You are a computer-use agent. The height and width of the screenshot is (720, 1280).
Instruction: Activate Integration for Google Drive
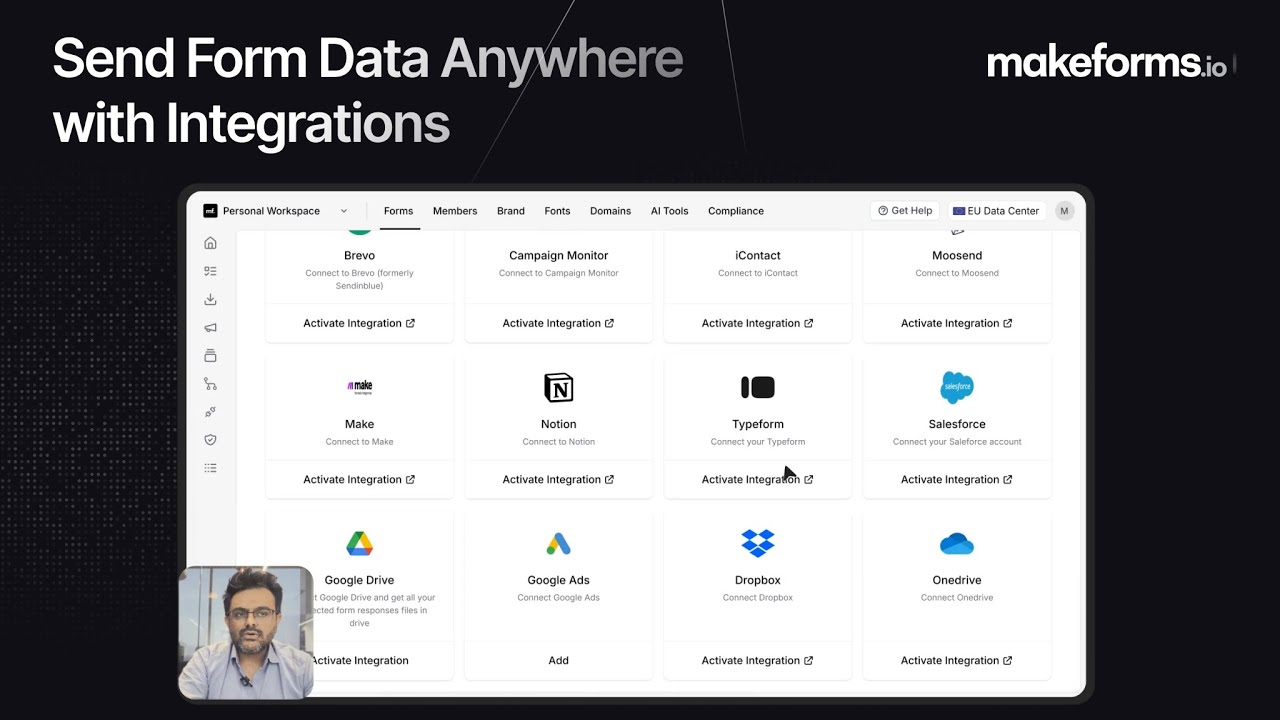click(x=360, y=660)
